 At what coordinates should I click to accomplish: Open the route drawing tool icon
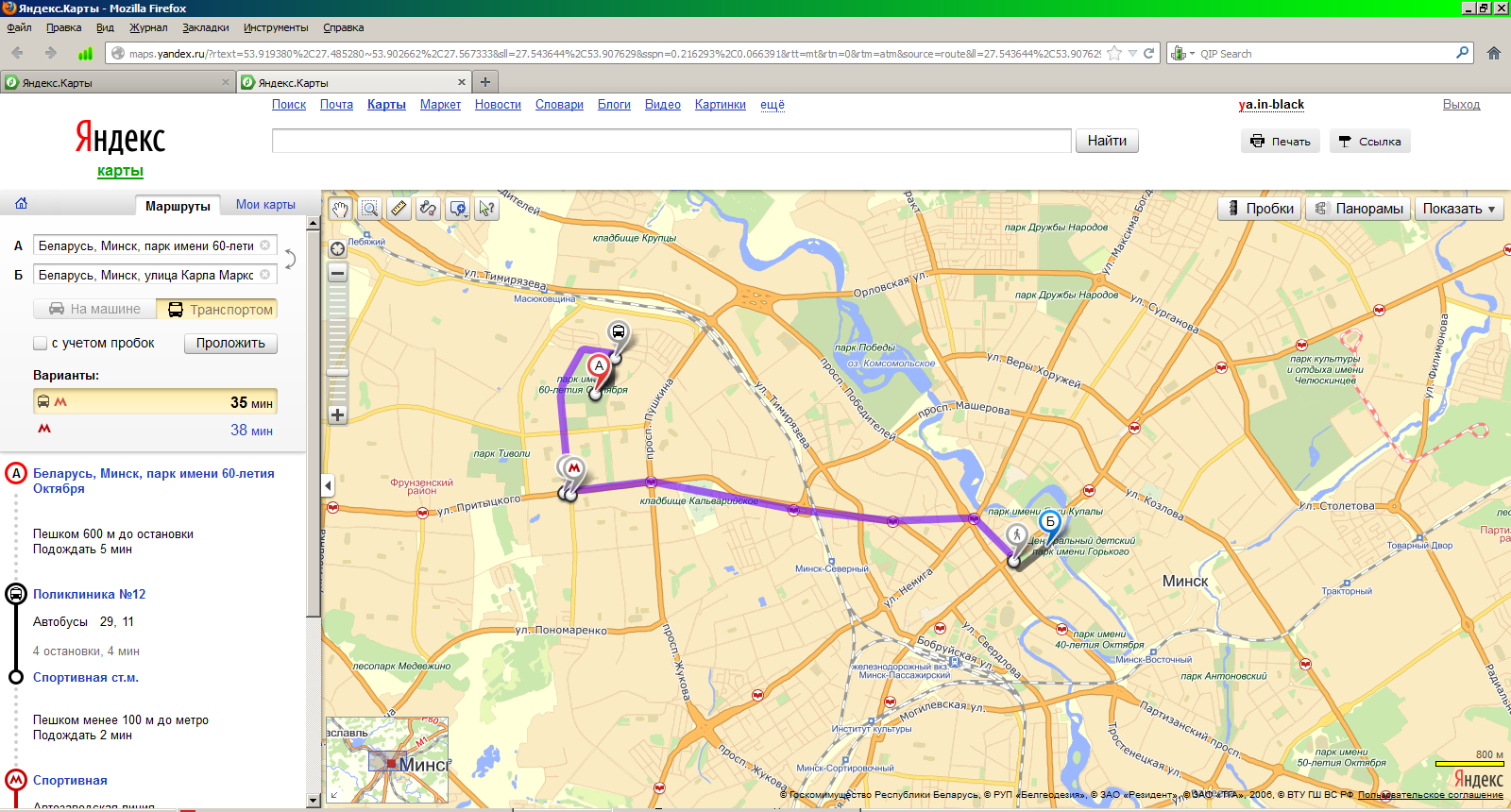click(x=429, y=209)
